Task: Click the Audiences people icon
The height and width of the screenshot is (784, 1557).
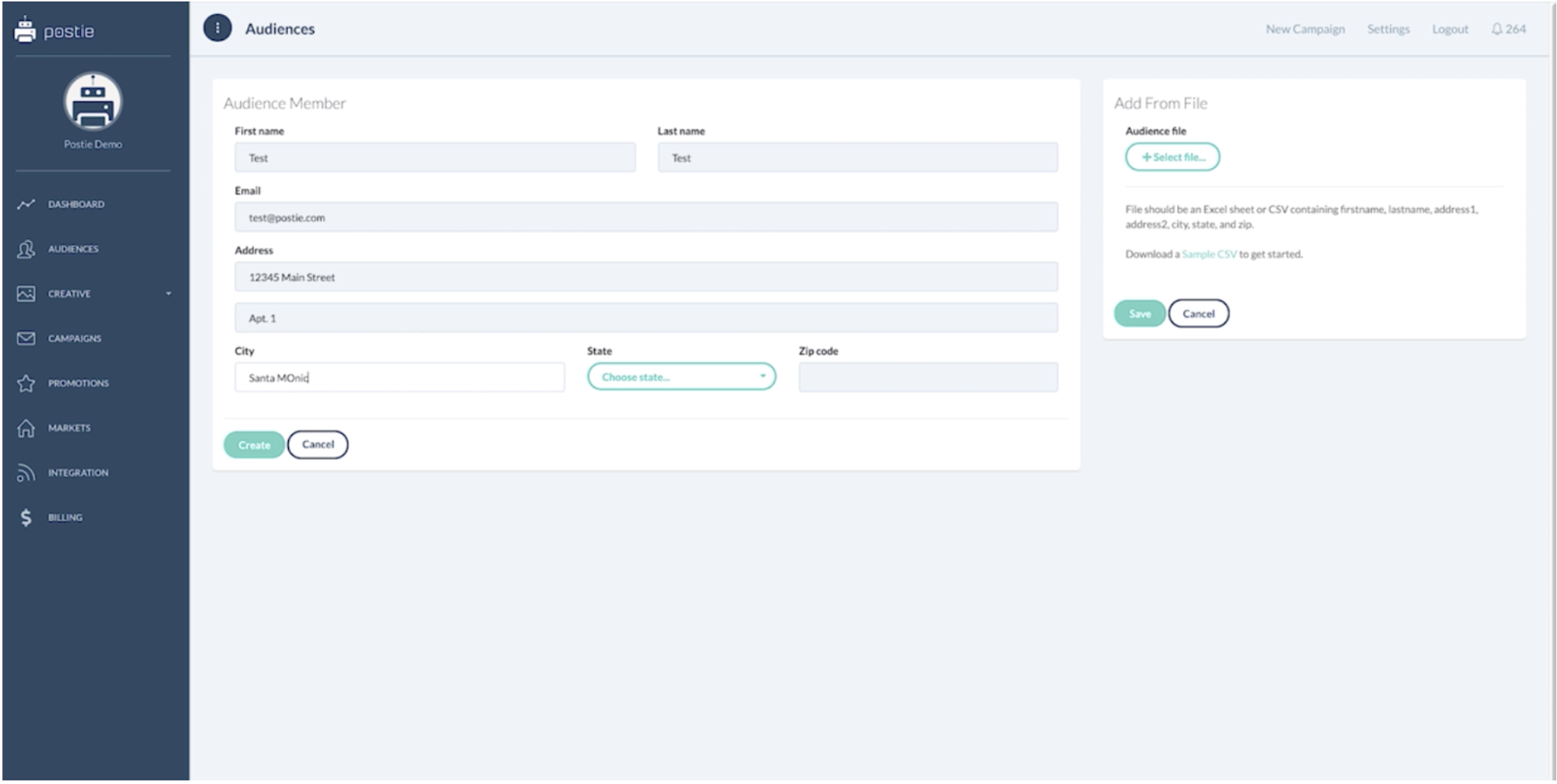Action: coord(26,249)
